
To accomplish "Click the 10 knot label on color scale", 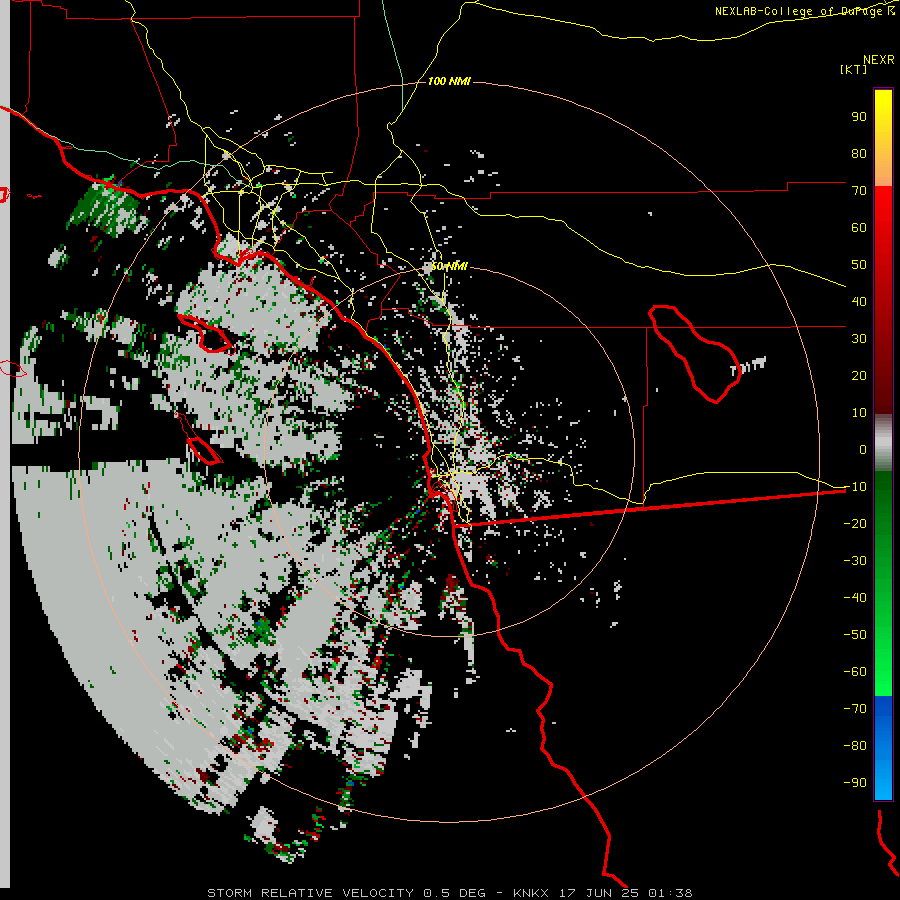I will click(x=859, y=413).
